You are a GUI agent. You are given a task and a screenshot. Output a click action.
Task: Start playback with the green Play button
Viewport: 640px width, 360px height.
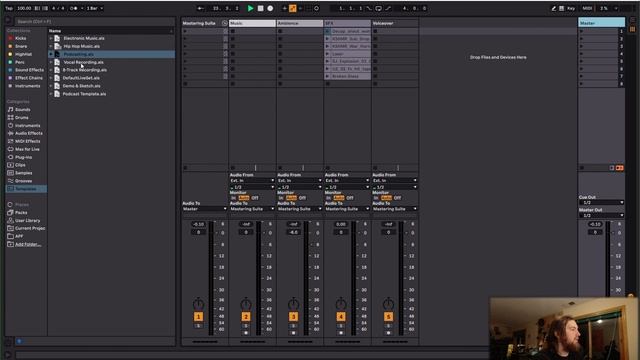[250, 8]
